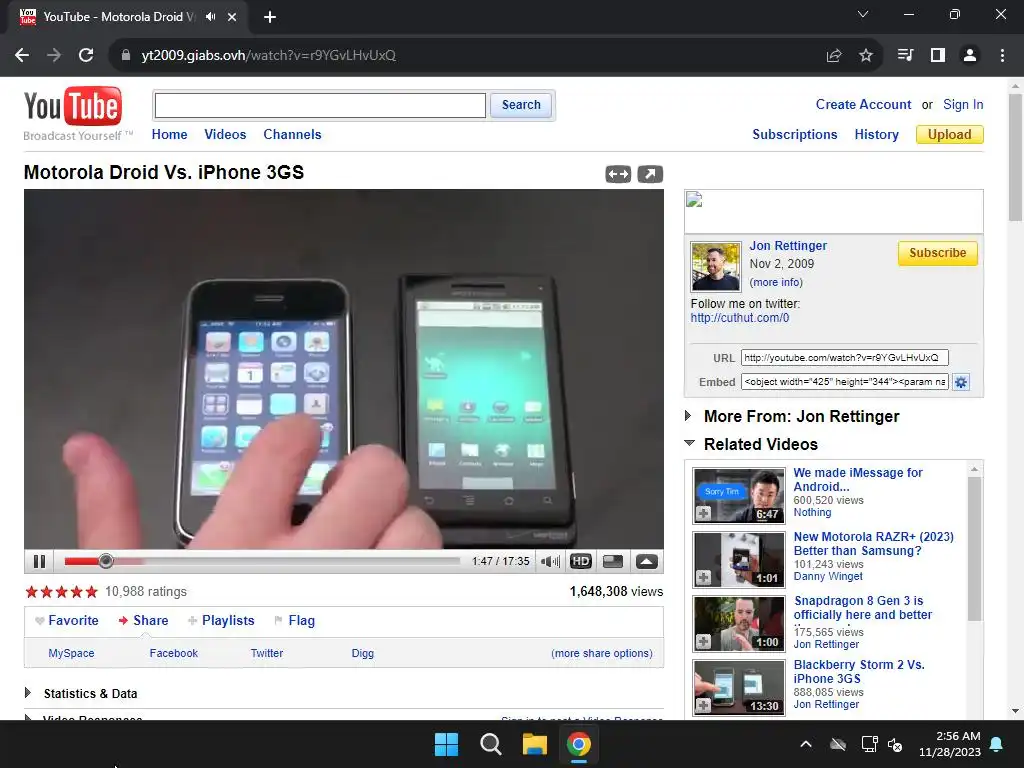Add Motorola RAZR+ video to queue
This screenshot has width=1024, height=768.
(x=703, y=578)
